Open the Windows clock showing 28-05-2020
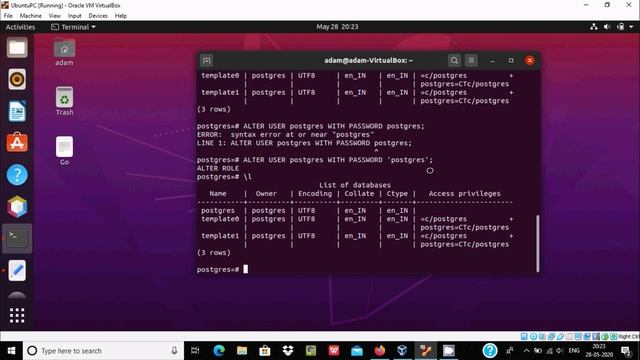Screen dimensions: 640x360 599,351
